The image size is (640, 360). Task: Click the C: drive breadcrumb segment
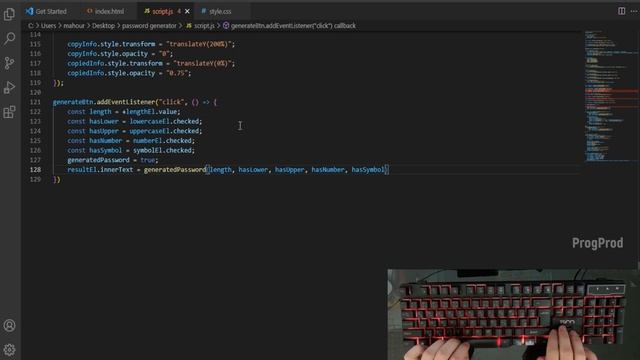(x=31, y=26)
